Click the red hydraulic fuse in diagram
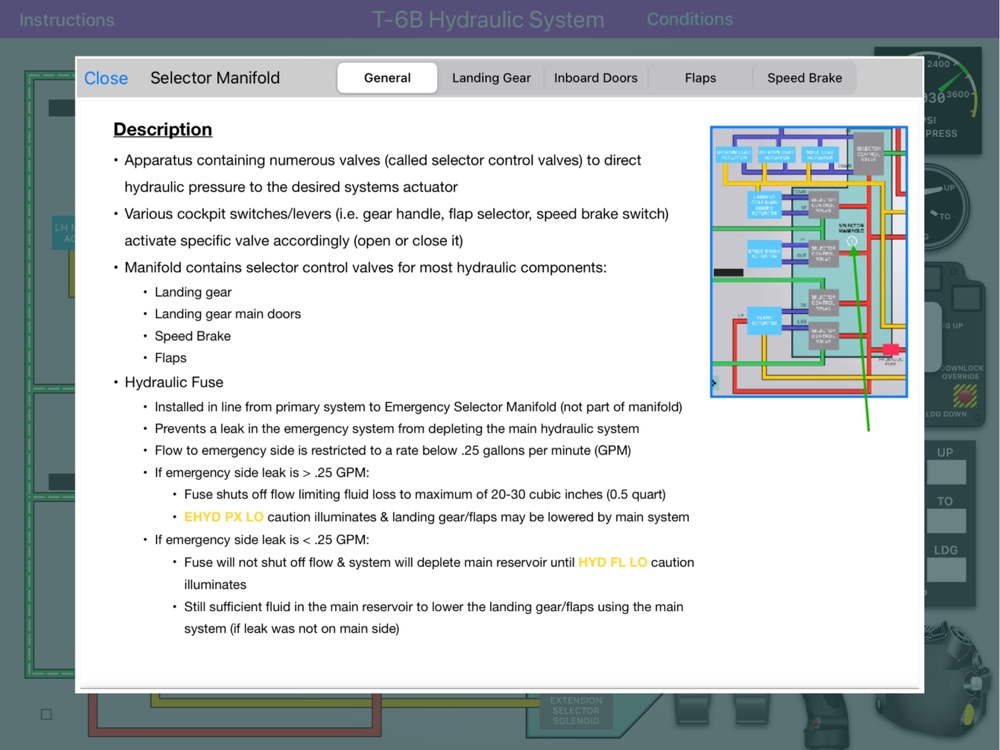The height and width of the screenshot is (750, 1000). pos(889,349)
